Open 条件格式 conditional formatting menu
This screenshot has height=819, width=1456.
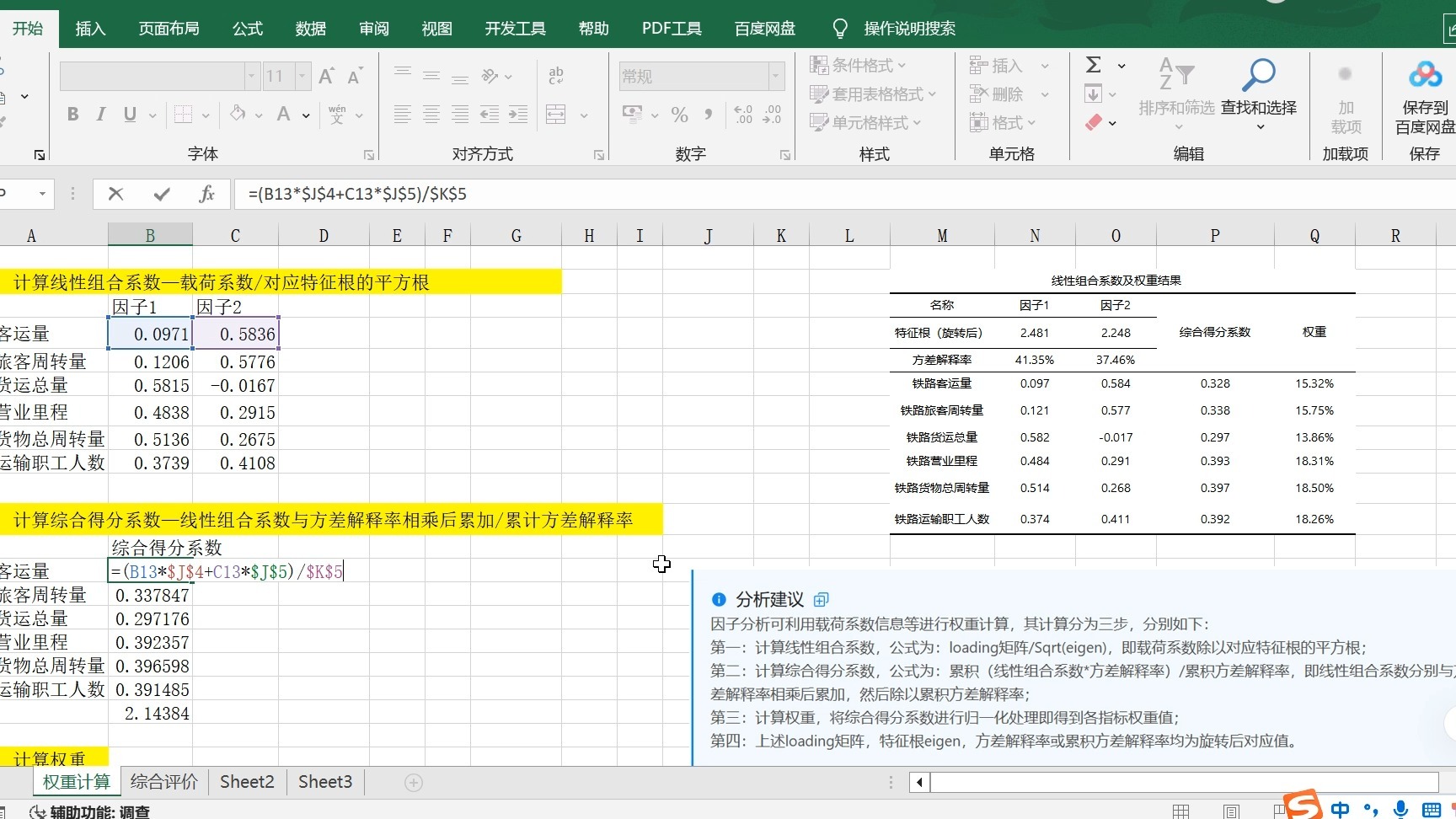(858, 65)
